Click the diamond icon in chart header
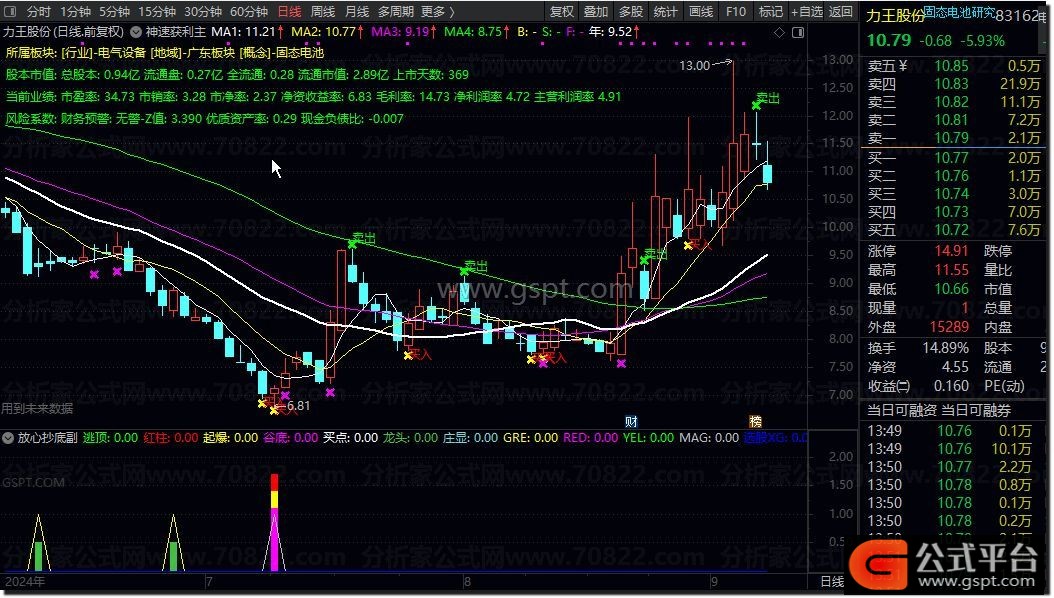 point(779,32)
